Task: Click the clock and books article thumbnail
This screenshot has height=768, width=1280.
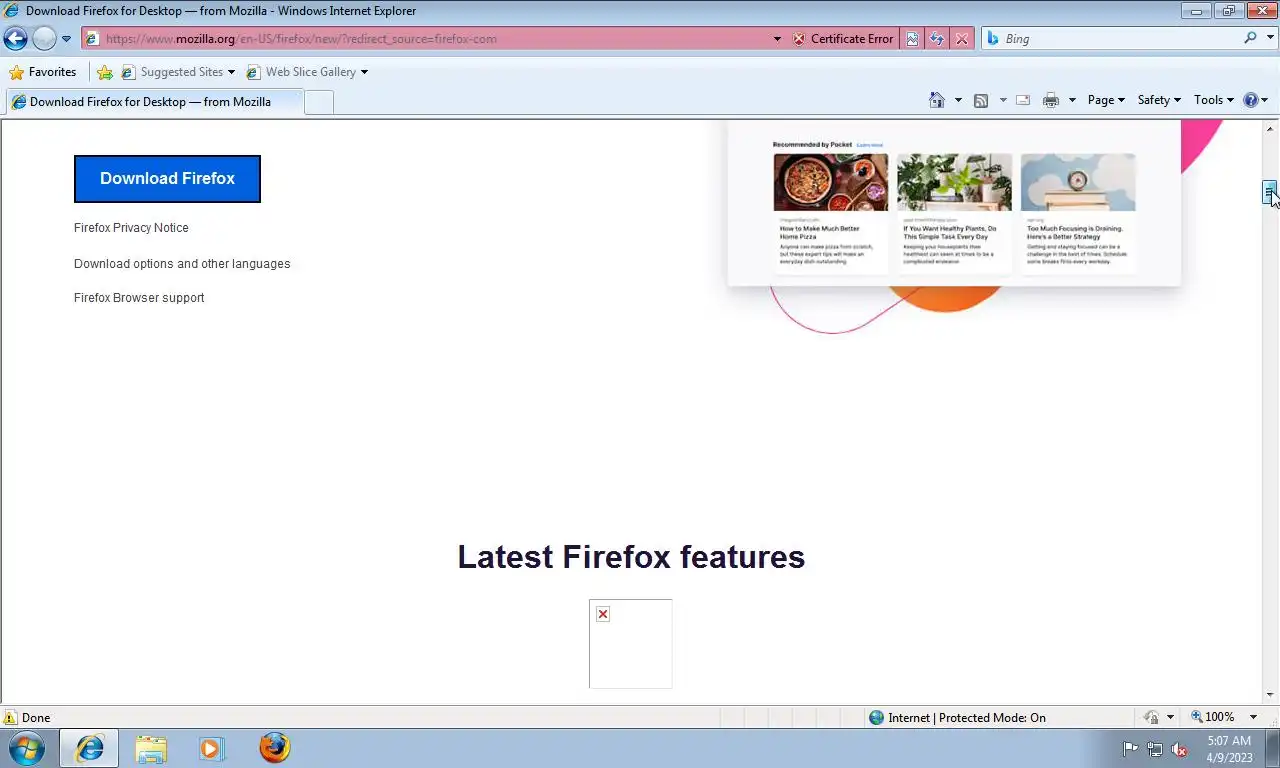Action: (1078, 182)
